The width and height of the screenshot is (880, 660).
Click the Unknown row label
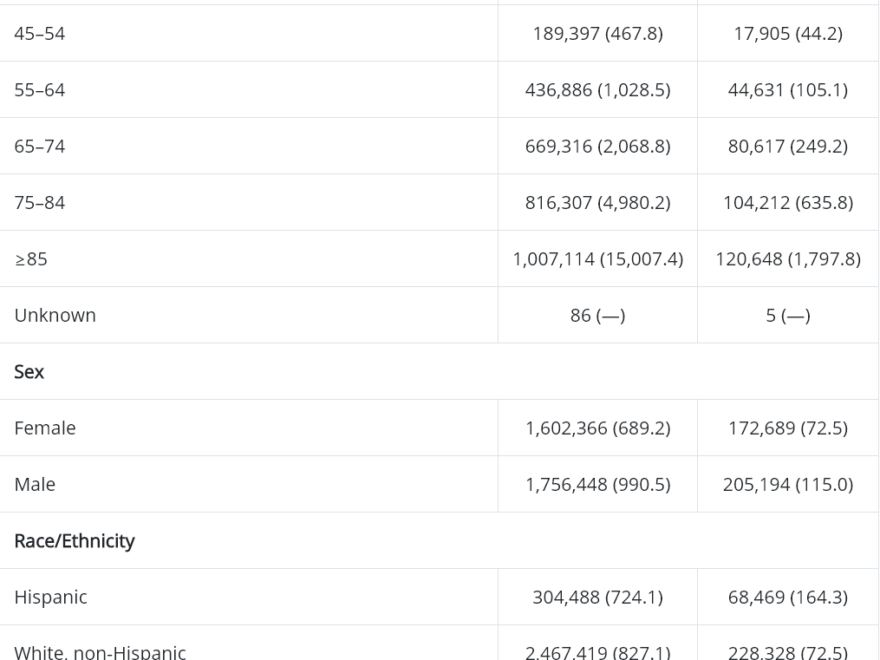click(x=55, y=315)
